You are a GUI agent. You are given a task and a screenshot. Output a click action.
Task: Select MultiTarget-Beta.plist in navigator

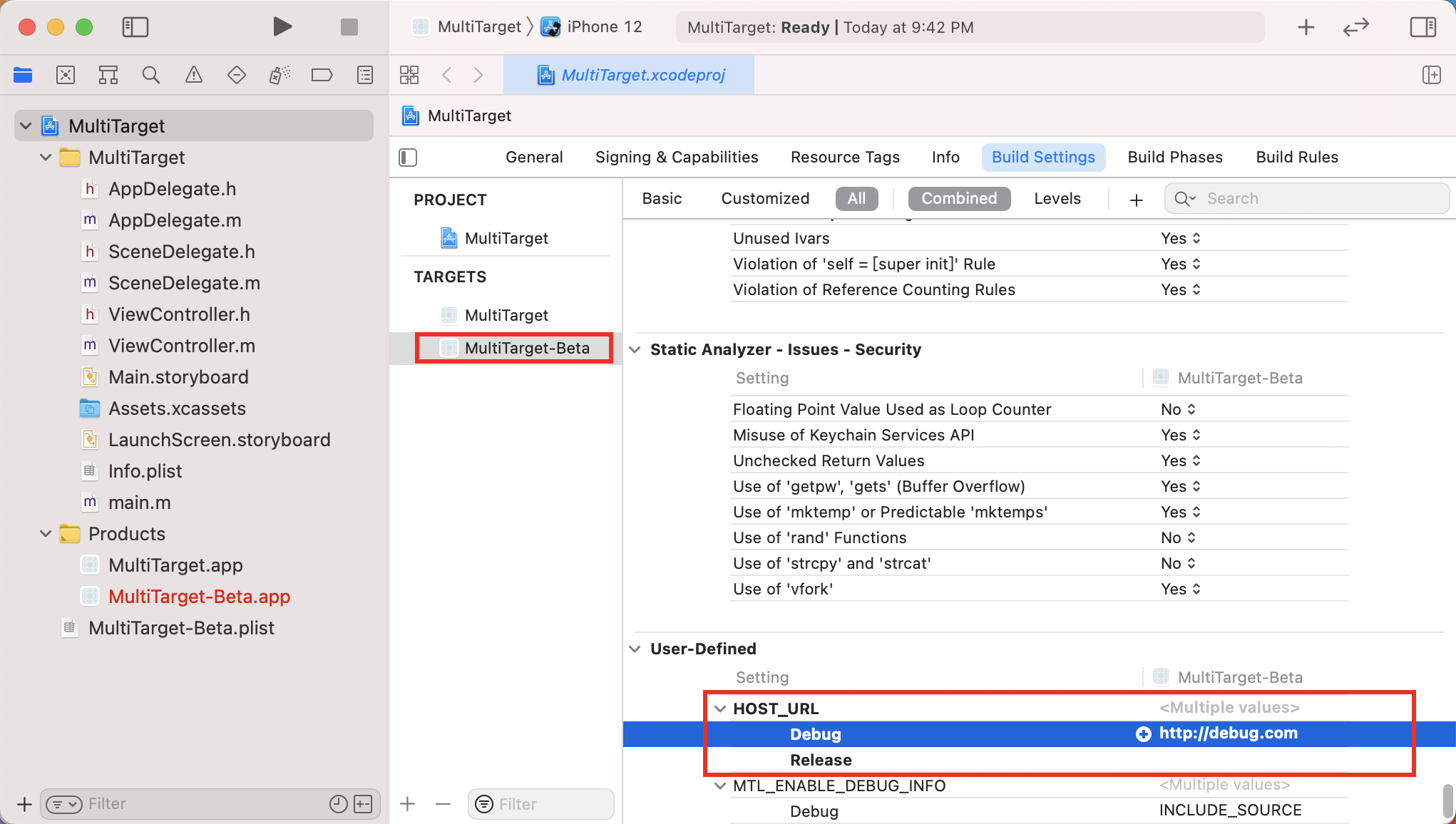(181, 628)
